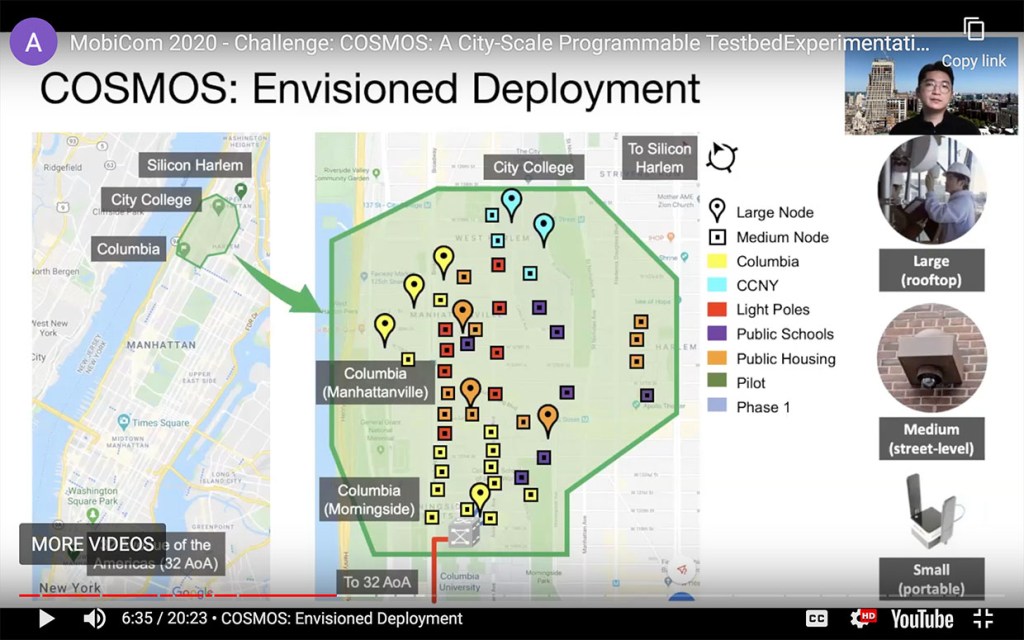The height and width of the screenshot is (640, 1024).
Task: Toggle closed captions on
Action: pos(817,619)
